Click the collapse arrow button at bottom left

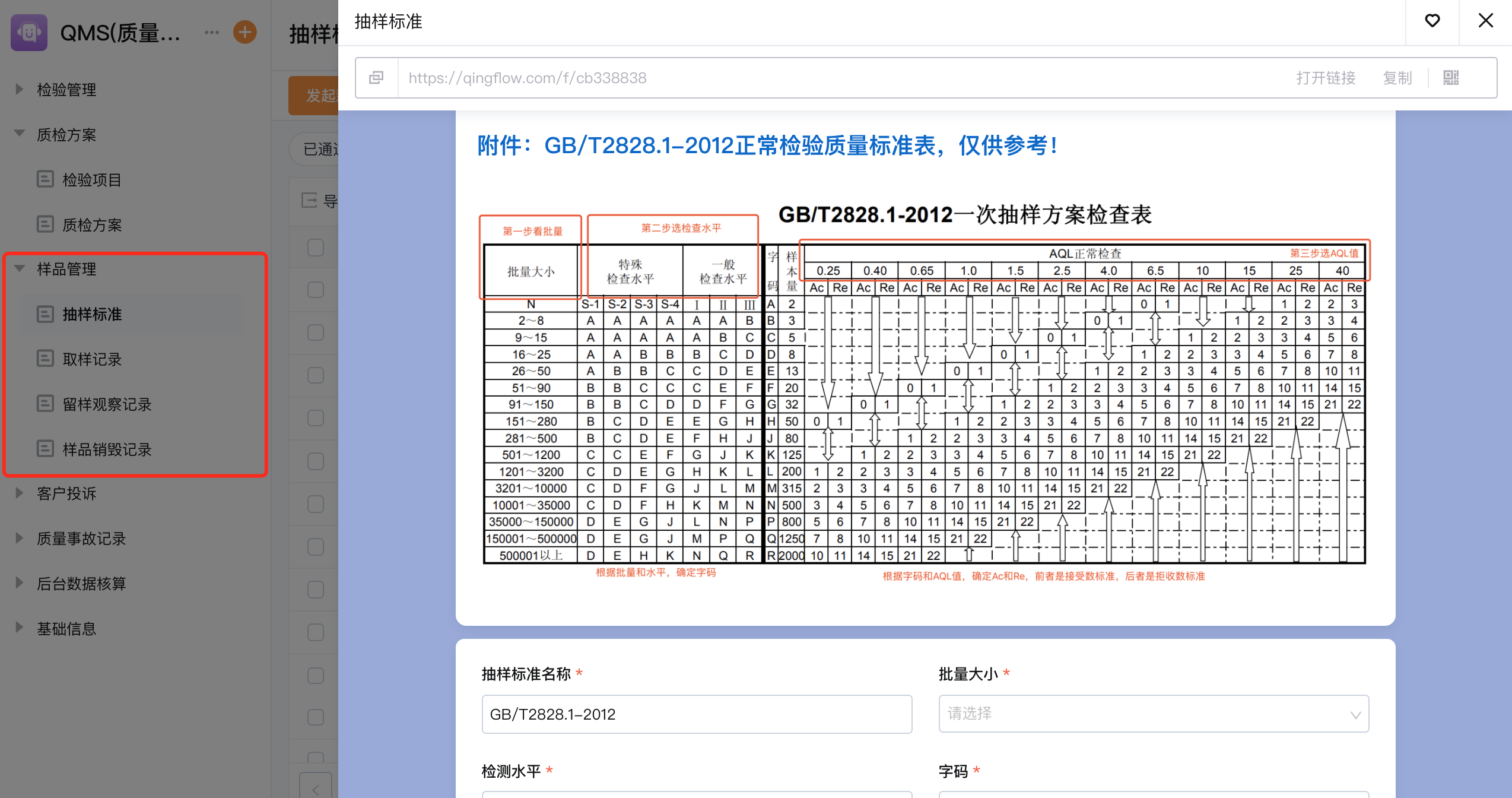pos(316,787)
